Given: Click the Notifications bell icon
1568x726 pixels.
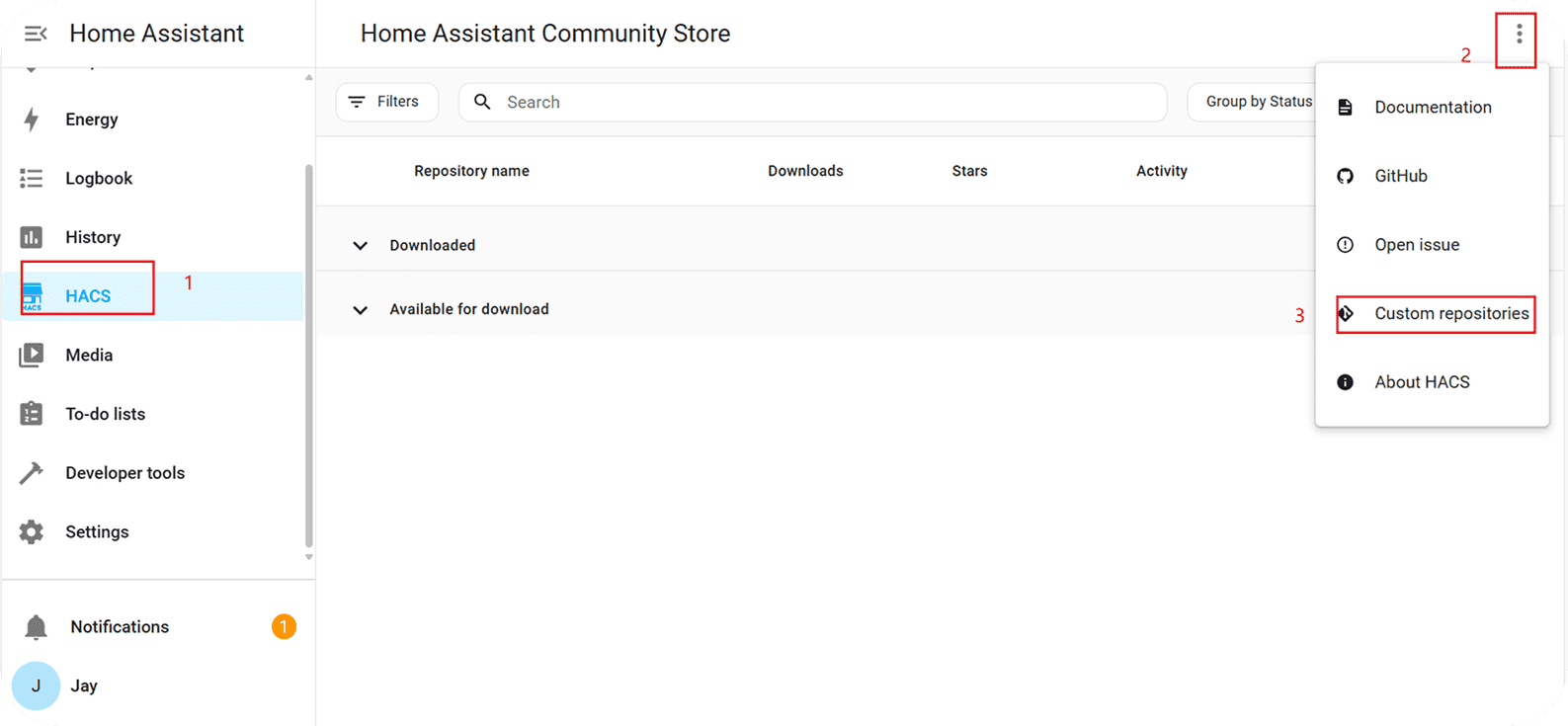Looking at the screenshot, I should (x=37, y=627).
